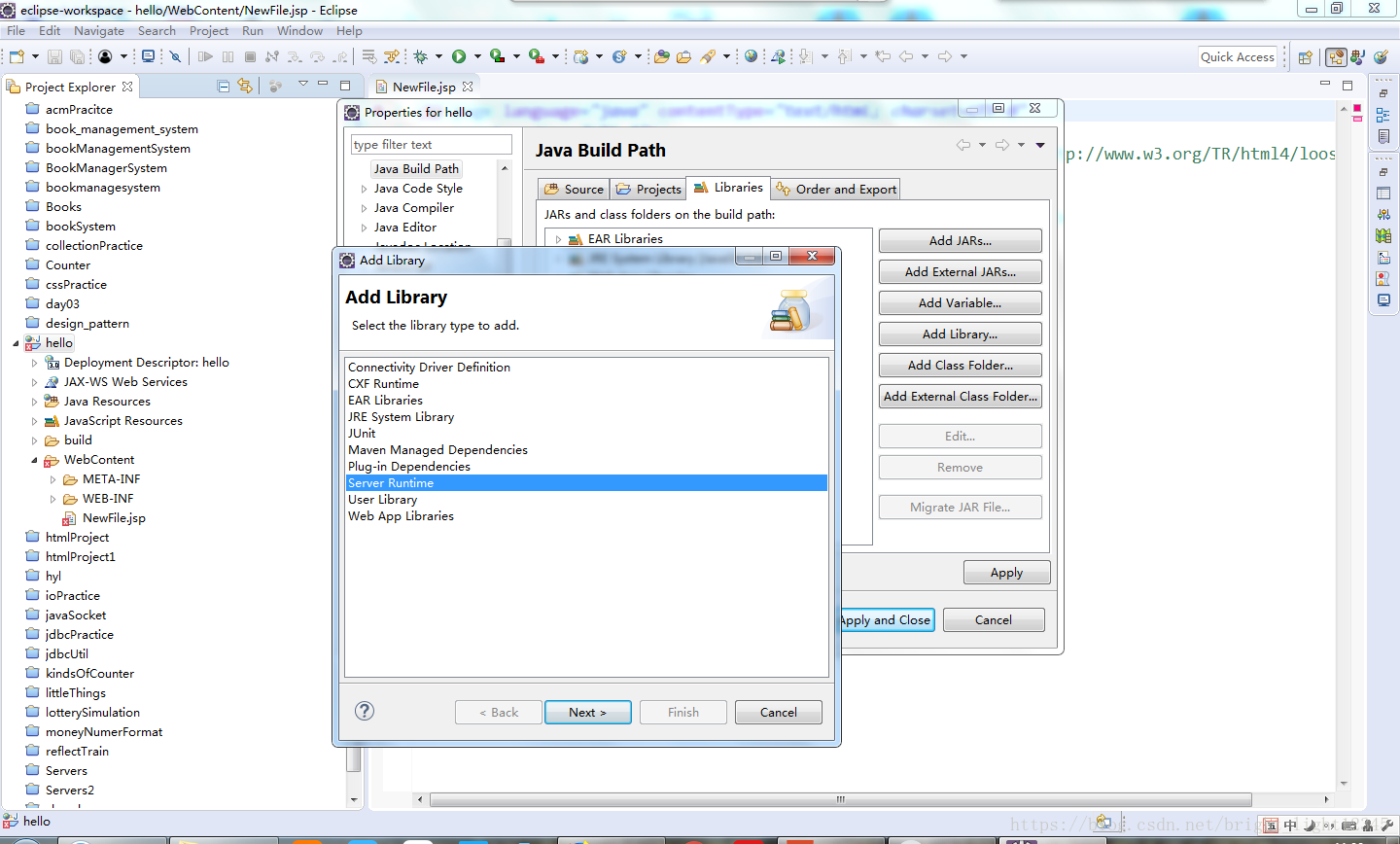Switch to Order and Export tab
The height and width of the screenshot is (844, 1400).
point(836,189)
